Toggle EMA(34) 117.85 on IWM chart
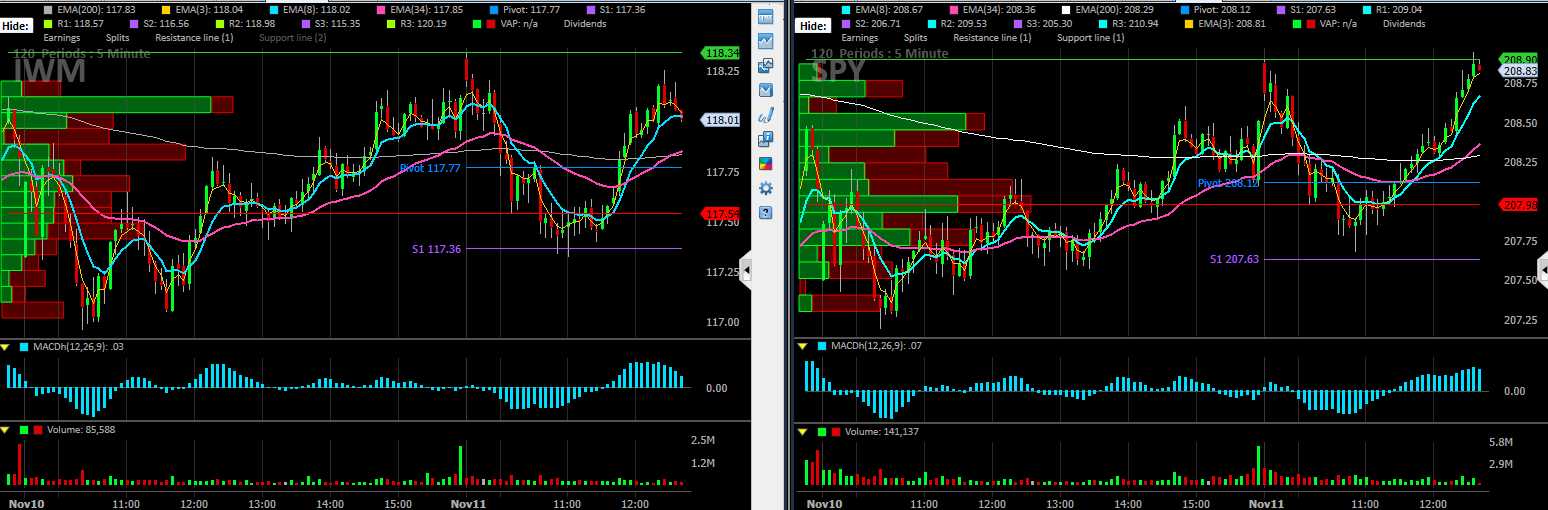The height and width of the screenshot is (510, 1548). tap(421, 9)
